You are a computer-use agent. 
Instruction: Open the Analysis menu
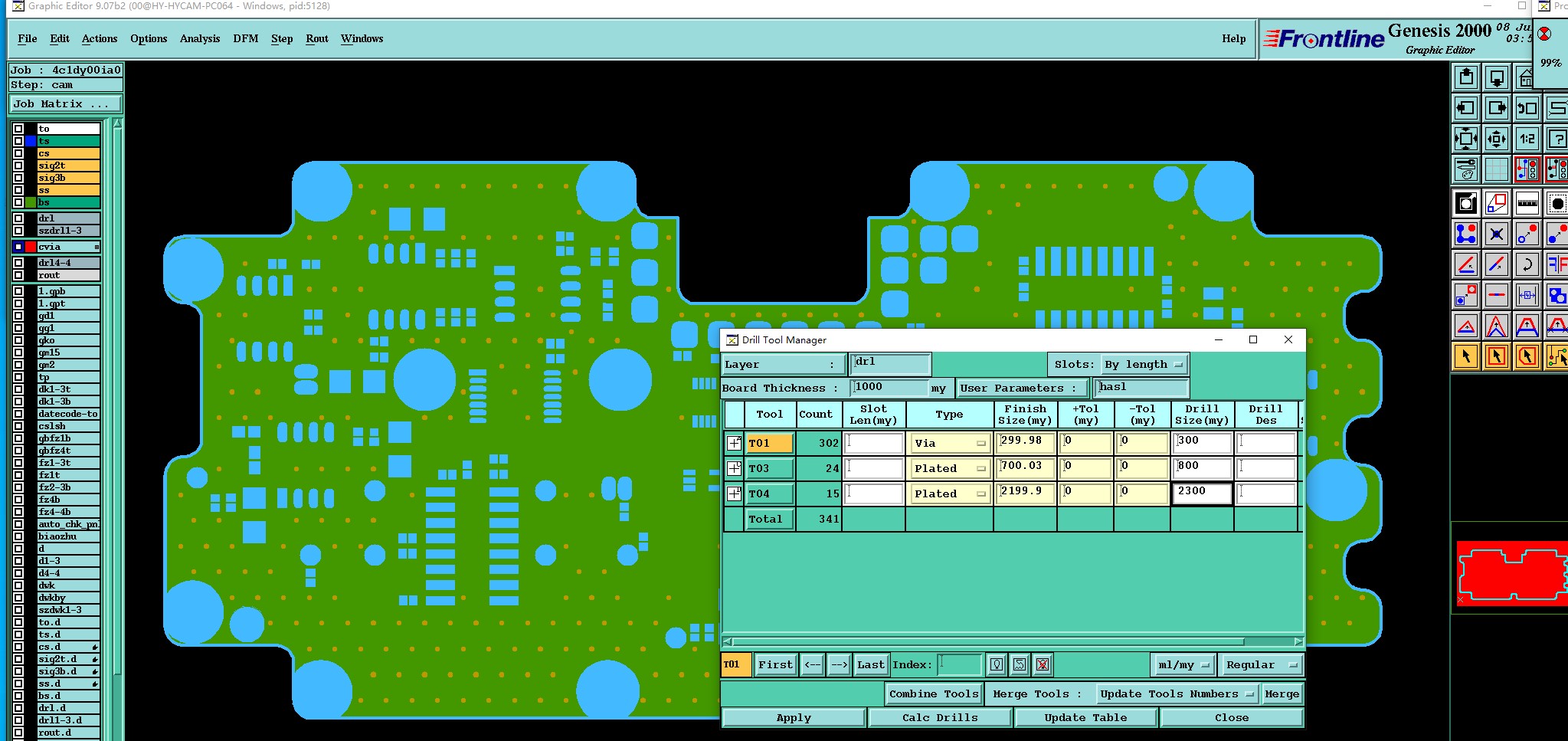(x=200, y=38)
